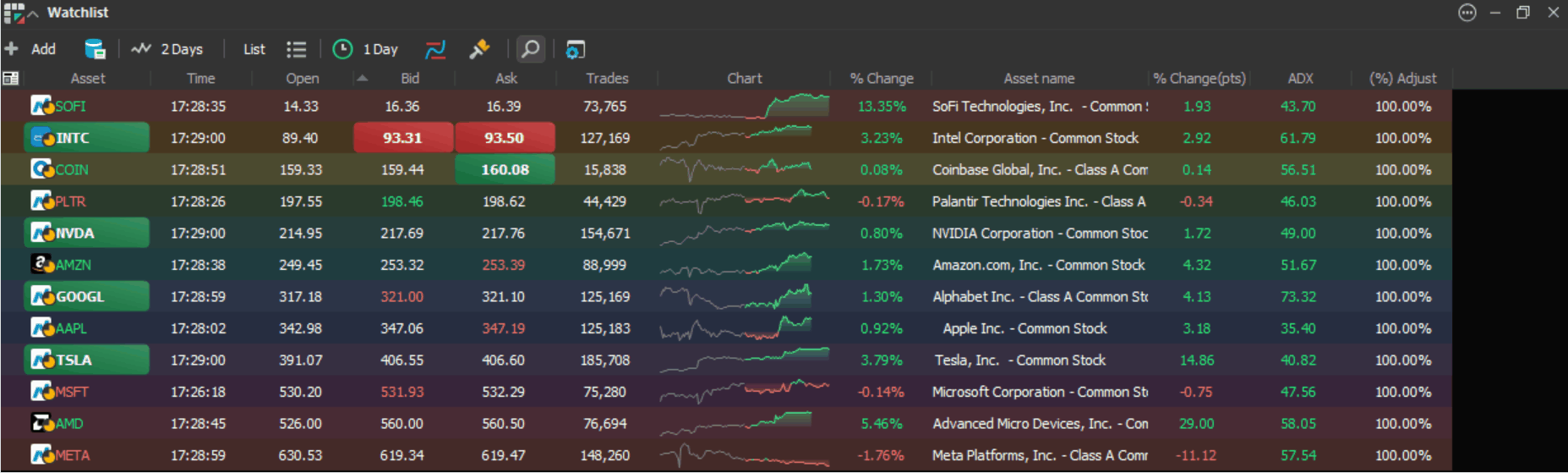Click the bulleted list icon
Viewport: 1568px width, 473px height.
[296, 49]
